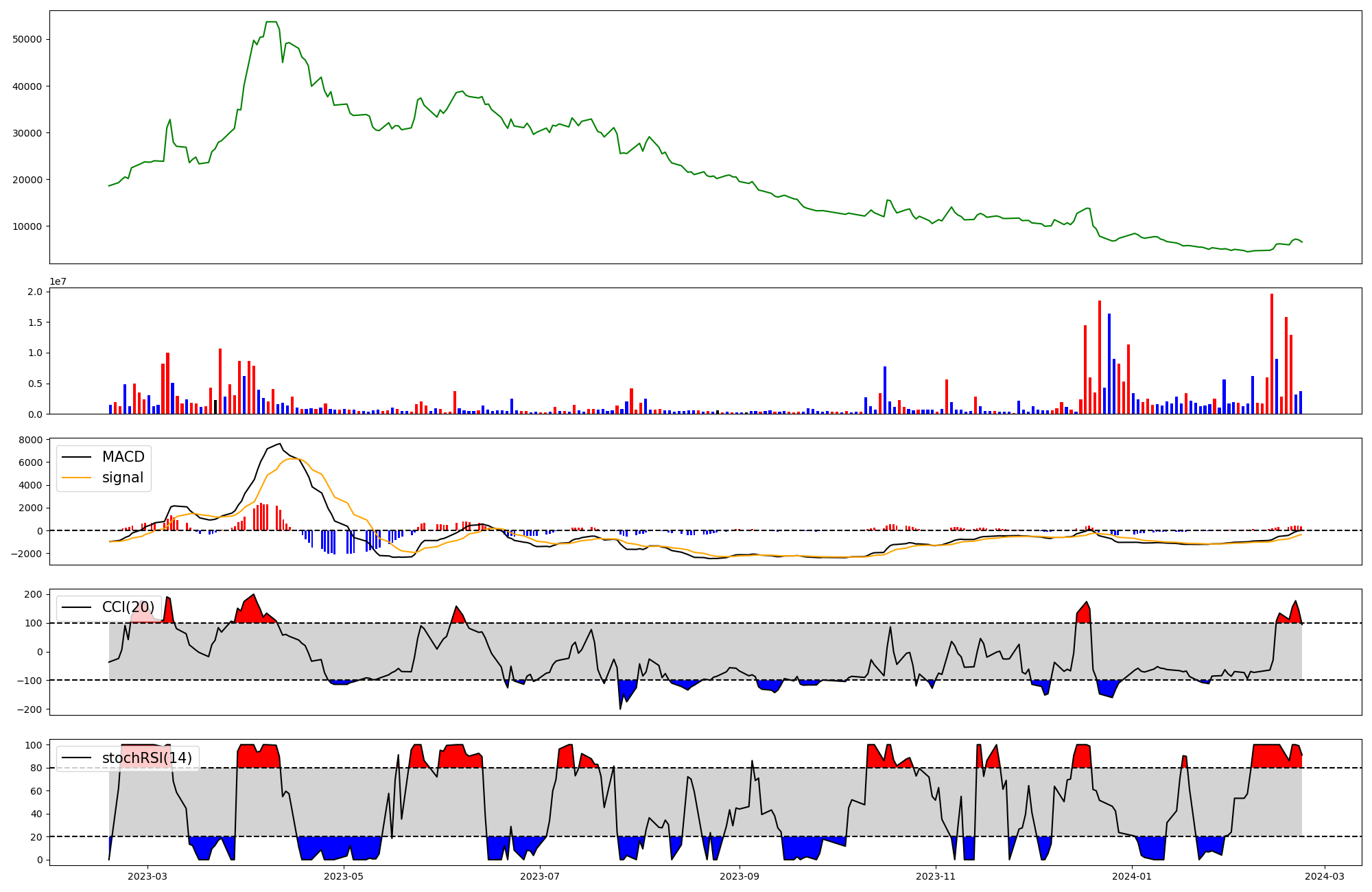
Task: Click the 2023-03 date tick label
Action: pos(147,876)
